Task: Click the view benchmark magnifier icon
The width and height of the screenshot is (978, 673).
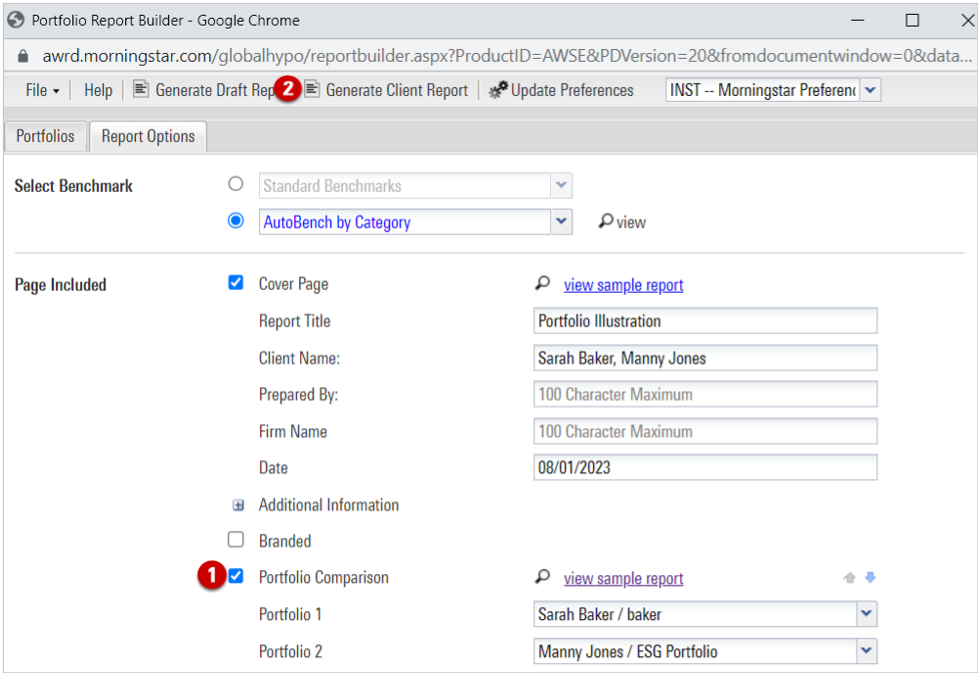Action: tap(606, 221)
